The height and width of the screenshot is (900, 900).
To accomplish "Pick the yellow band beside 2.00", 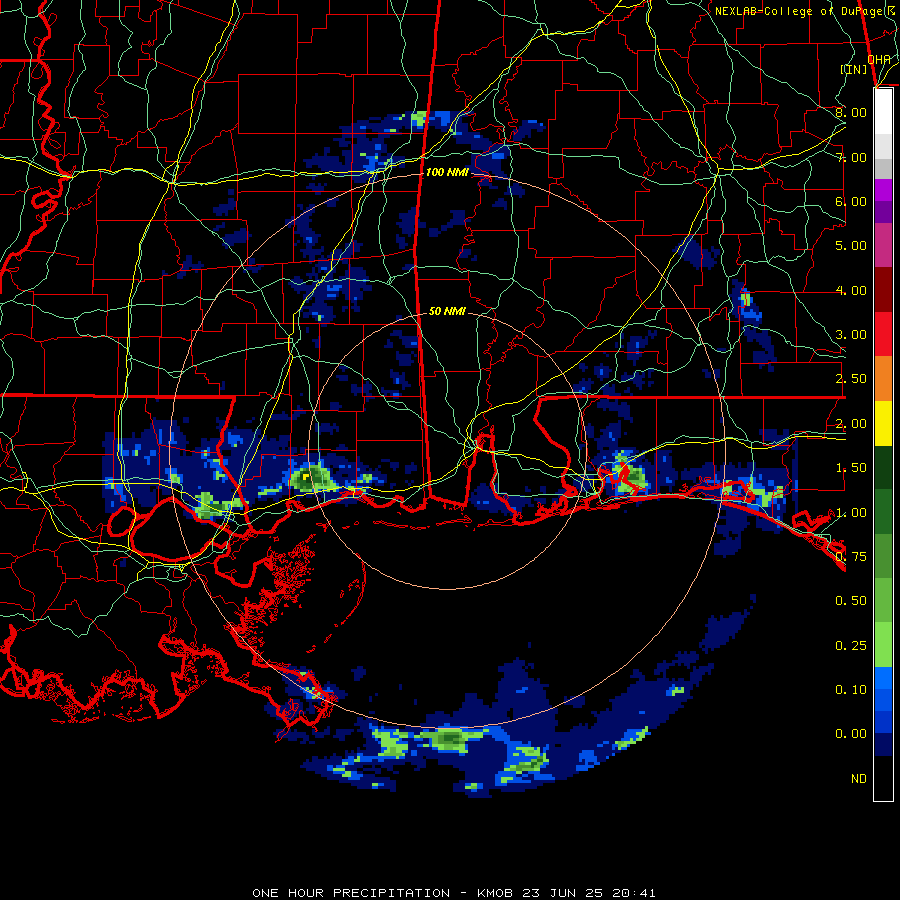I will click(x=883, y=423).
